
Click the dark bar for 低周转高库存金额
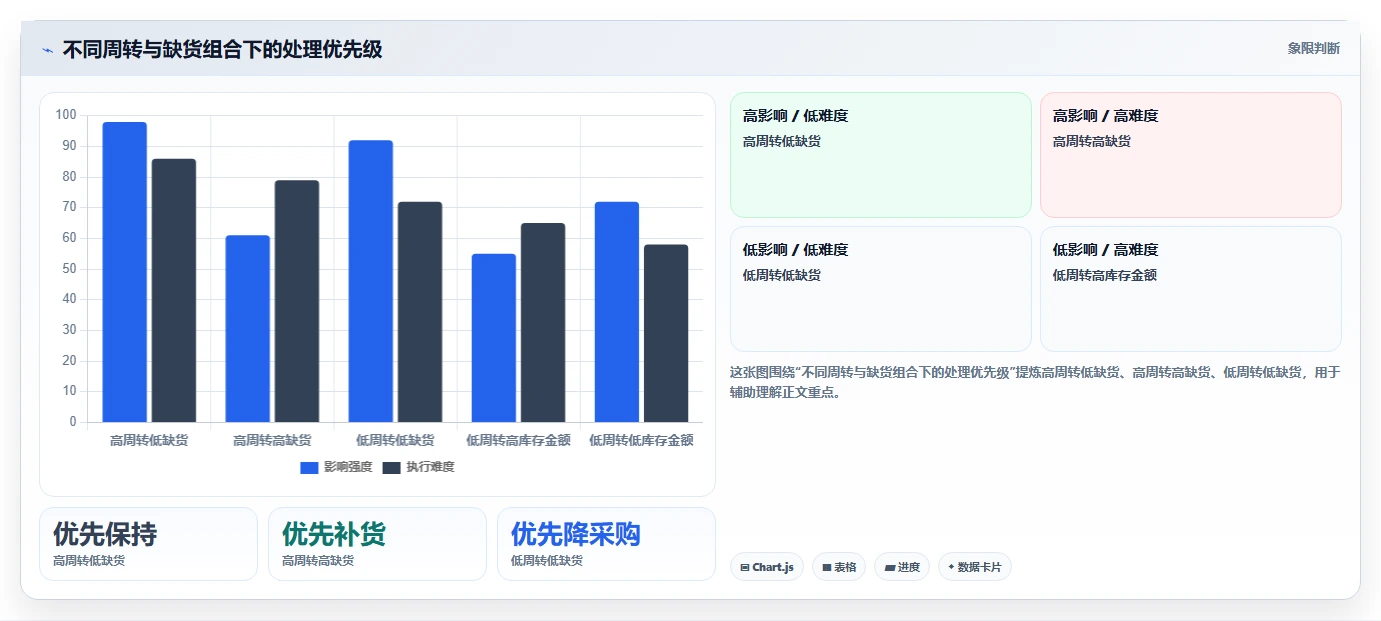click(x=543, y=323)
